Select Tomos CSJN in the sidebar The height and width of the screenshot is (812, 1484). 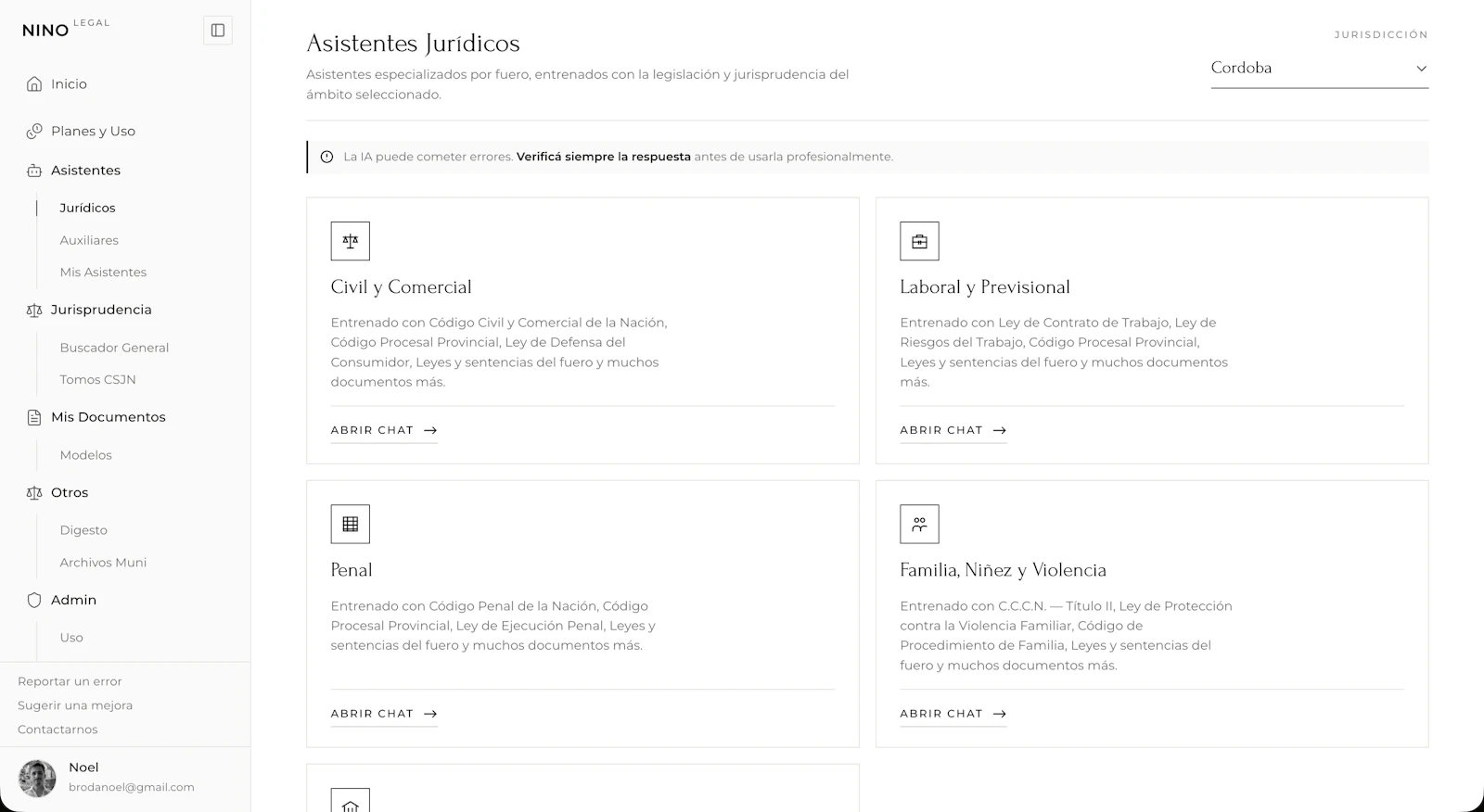point(97,379)
